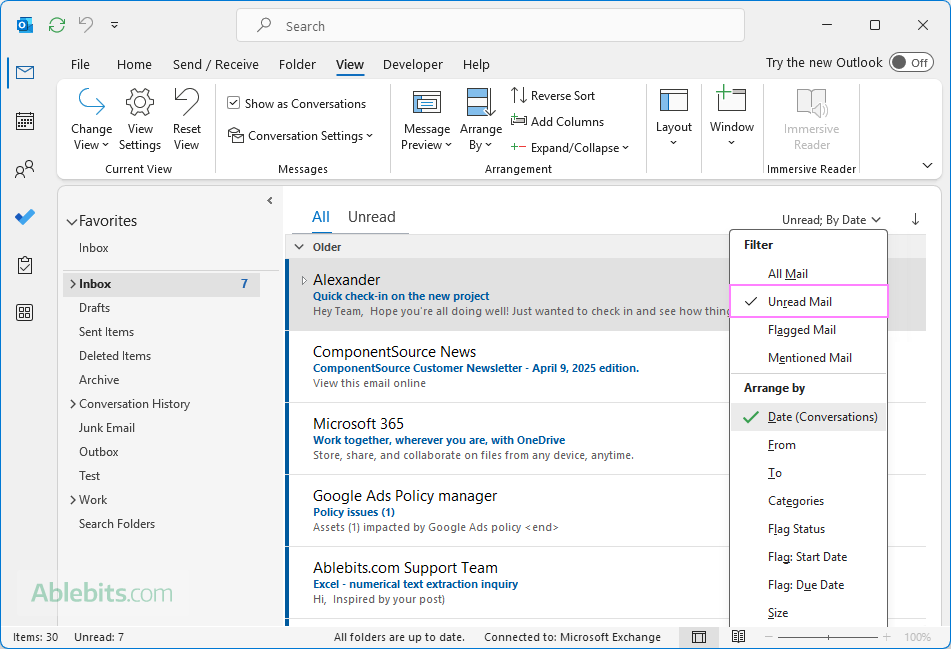This screenshot has width=951, height=649.
Task: Expand the Work folder in folder pane
Action: pos(73,500)
